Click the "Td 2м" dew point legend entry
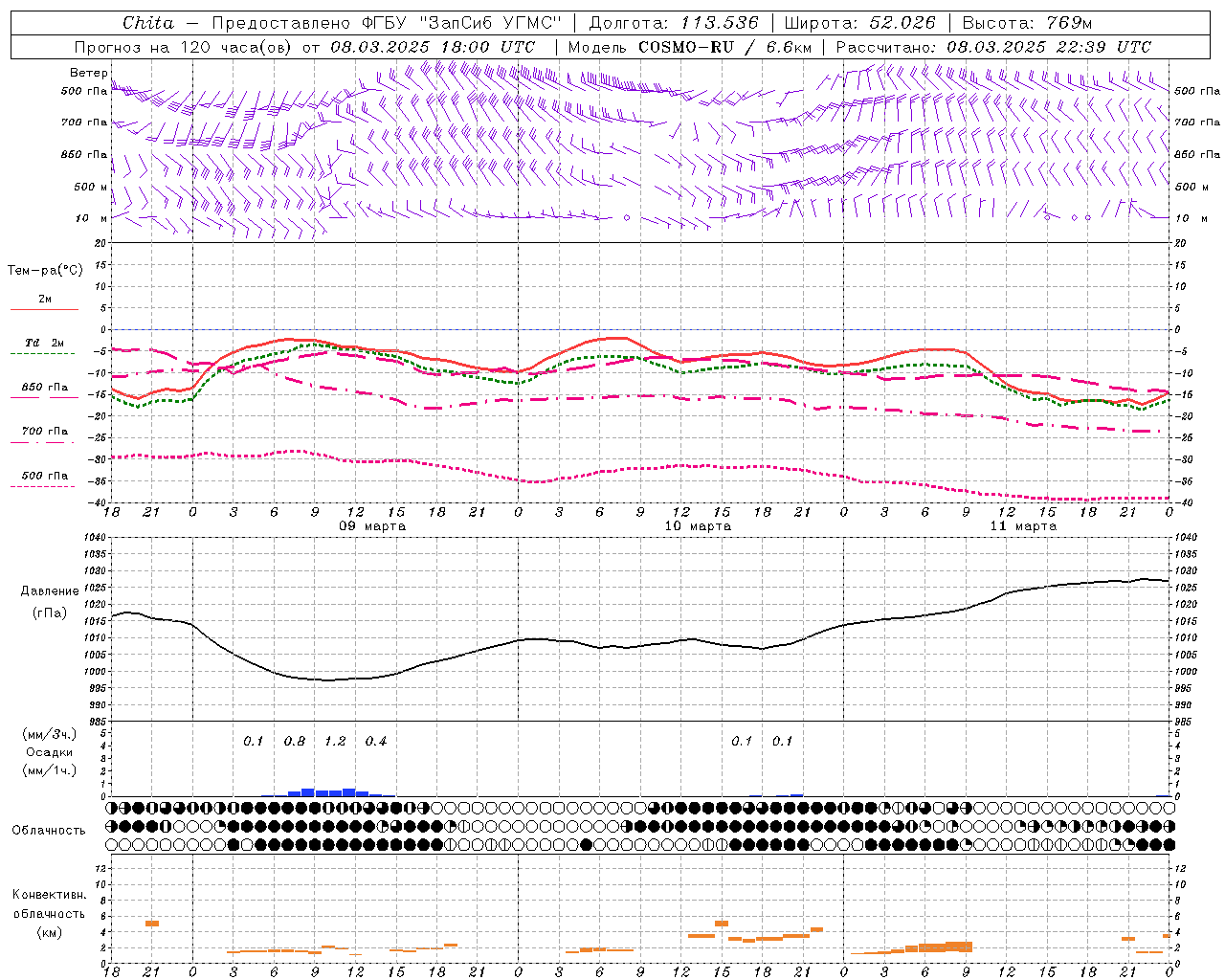Viewport: 1225px width, 980px height. (x=44, y=343)
